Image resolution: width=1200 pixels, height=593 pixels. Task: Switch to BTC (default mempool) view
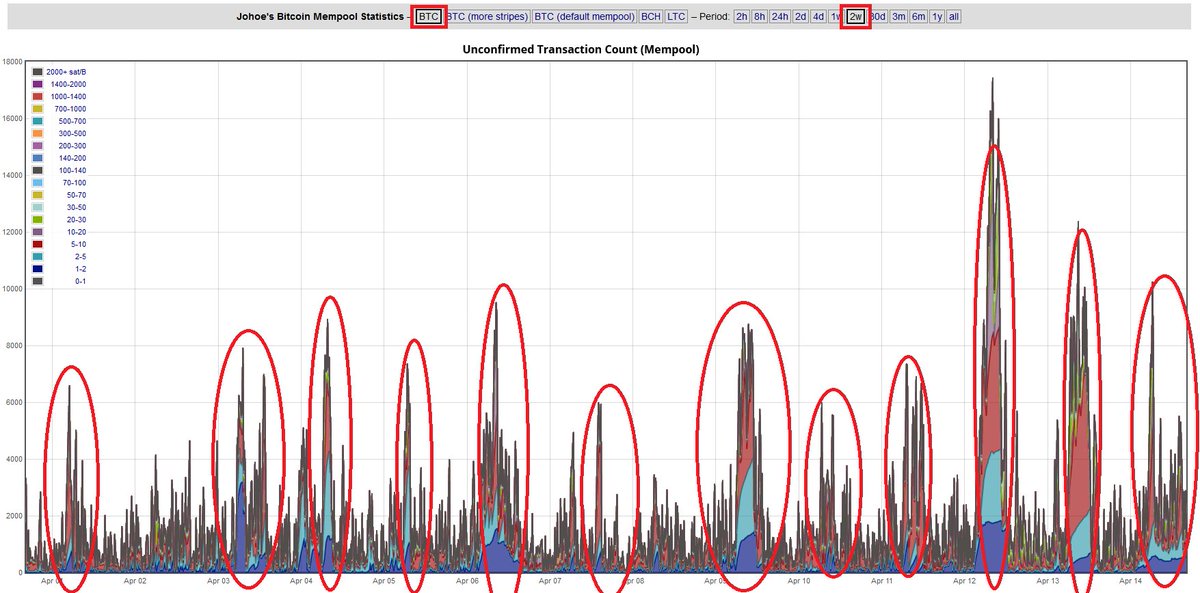pyautogui.click(x=585, y=17)
